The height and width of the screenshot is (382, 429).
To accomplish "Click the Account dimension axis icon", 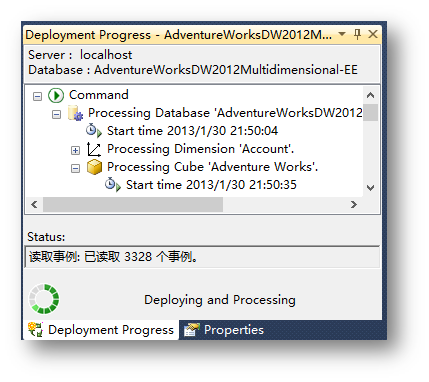I will pos(94,149).
